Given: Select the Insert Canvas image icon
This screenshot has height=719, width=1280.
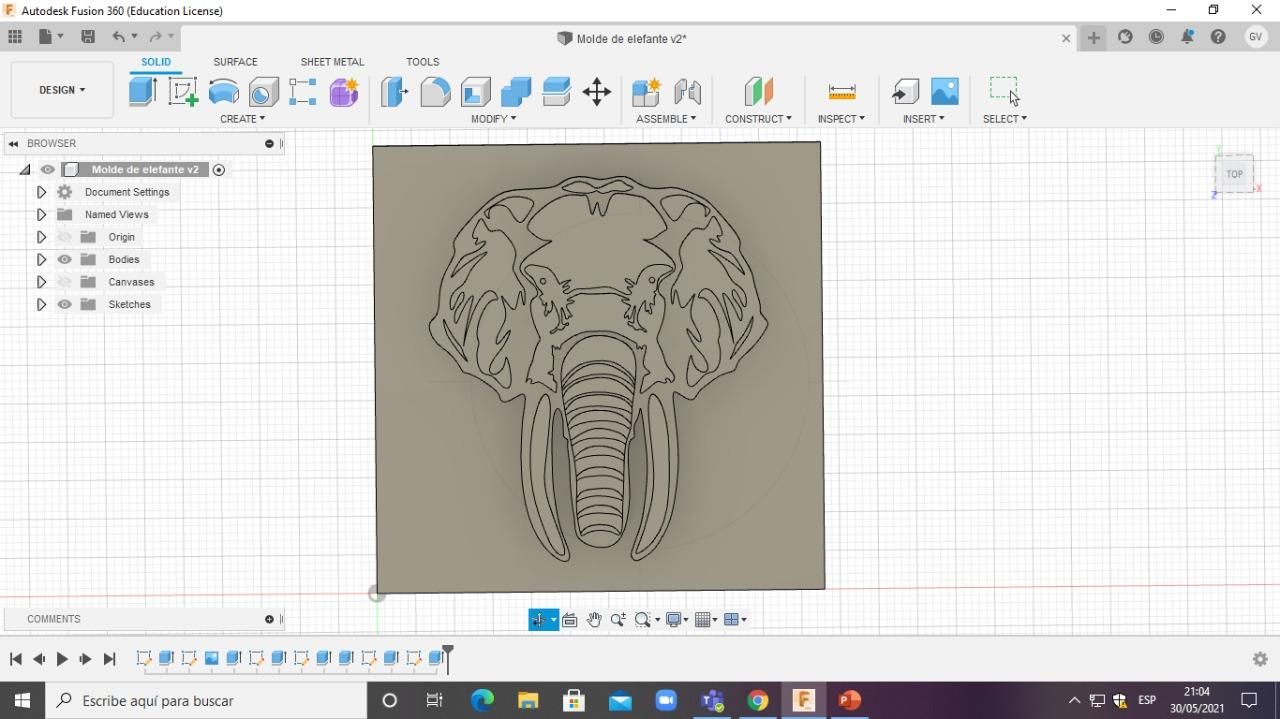Looking at the screenshot, I should 945,92.
